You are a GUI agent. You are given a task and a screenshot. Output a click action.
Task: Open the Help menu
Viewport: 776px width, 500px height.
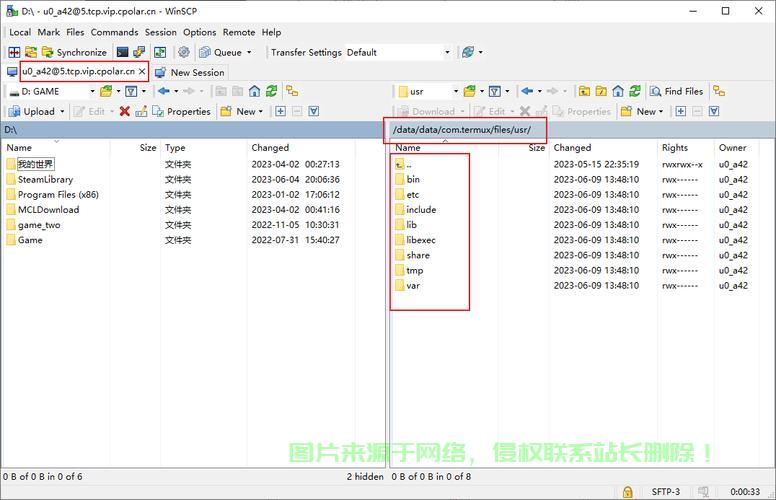click(x=271, y=32)
